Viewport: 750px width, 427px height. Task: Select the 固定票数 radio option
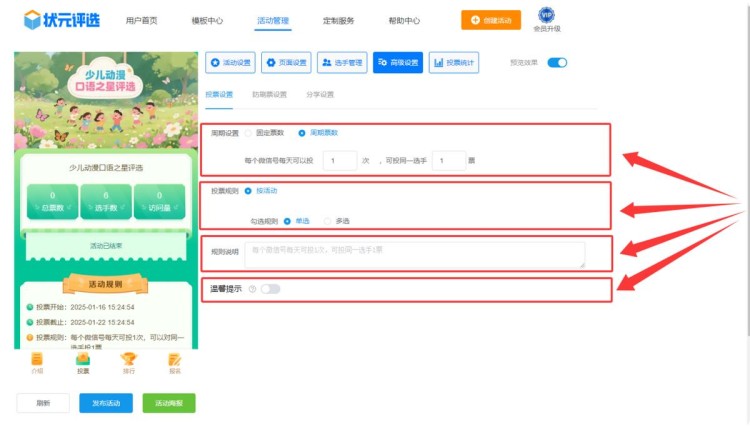coord(249,132)
